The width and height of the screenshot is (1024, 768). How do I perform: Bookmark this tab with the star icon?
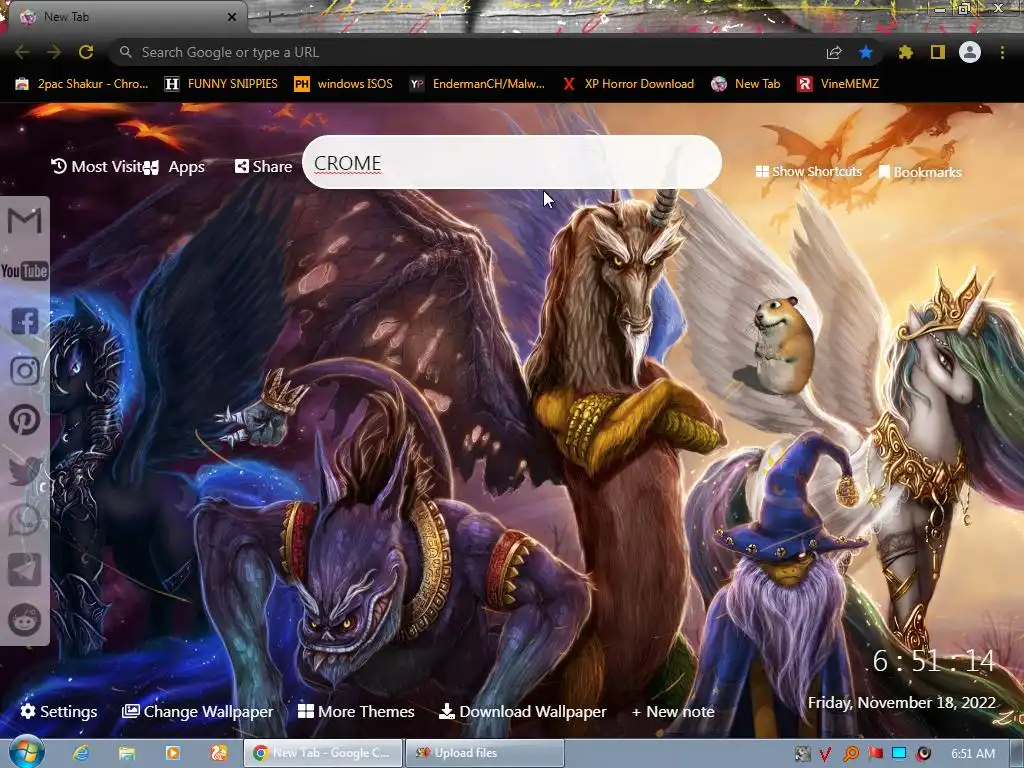[866, 52]
